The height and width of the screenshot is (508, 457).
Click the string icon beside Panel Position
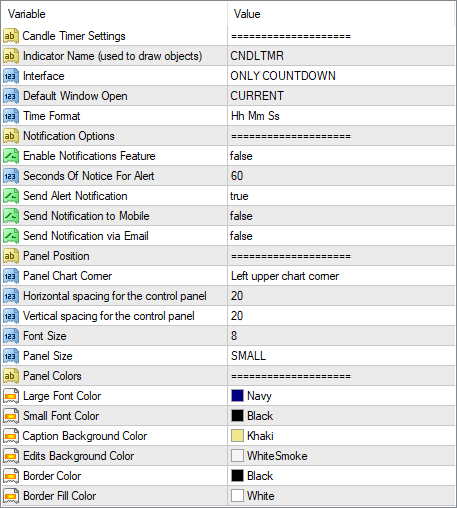[x=11, y=256]
